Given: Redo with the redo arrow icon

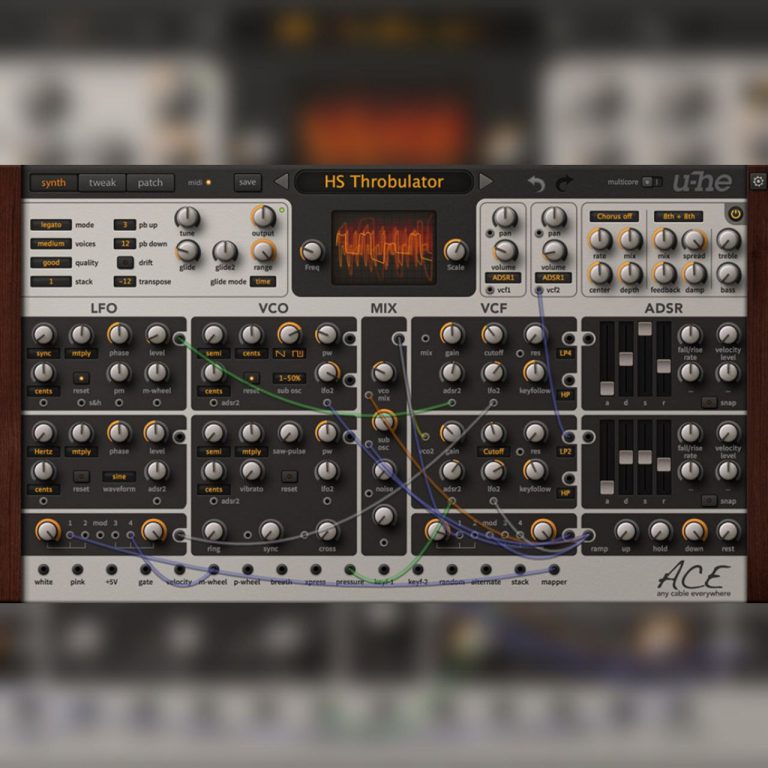Looking at the screenshot, I should point(565,184).
